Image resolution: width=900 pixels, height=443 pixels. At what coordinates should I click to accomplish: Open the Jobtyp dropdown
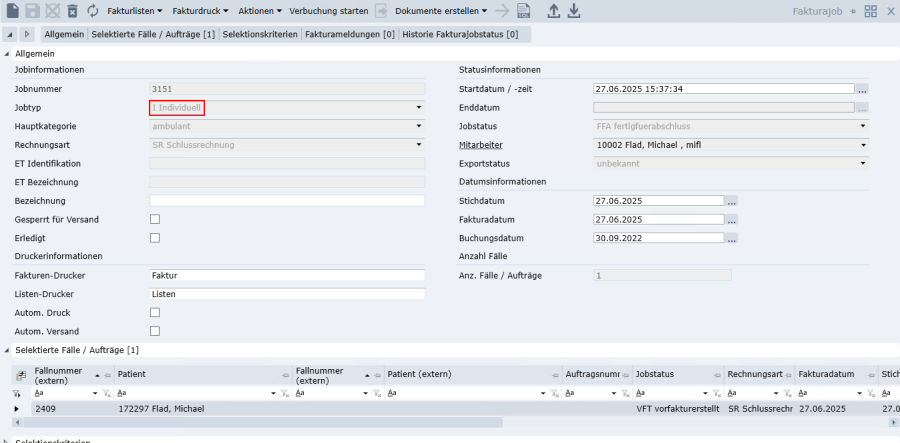418,108
